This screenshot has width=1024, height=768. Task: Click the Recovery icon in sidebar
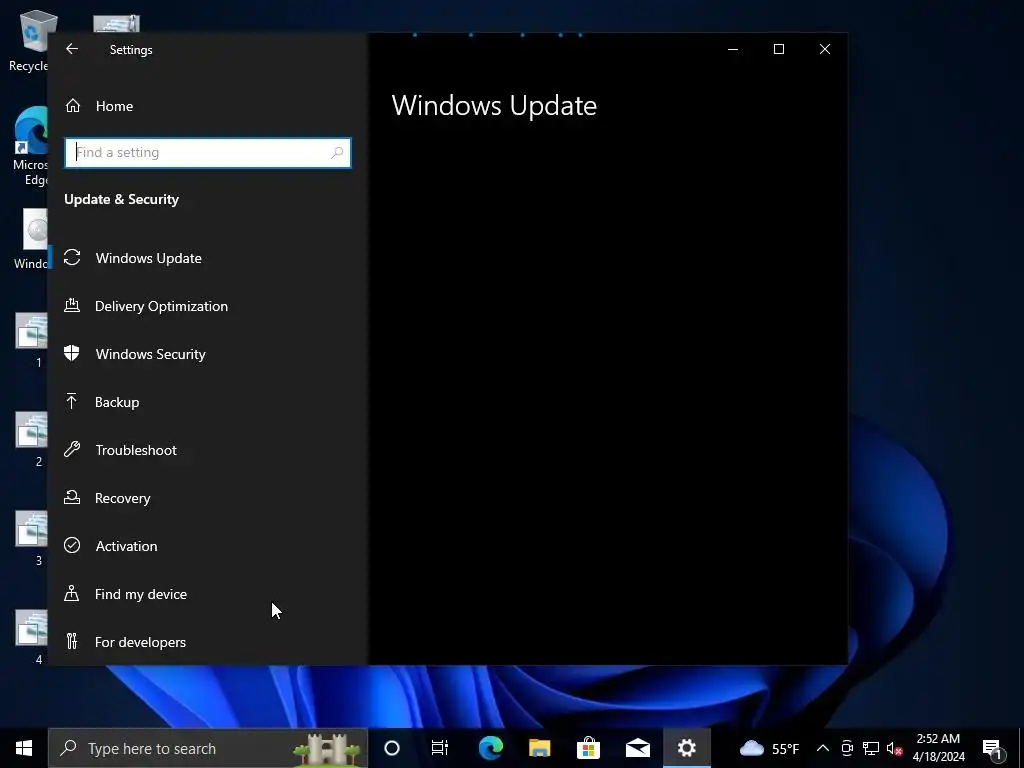click(x=72, y=497)
